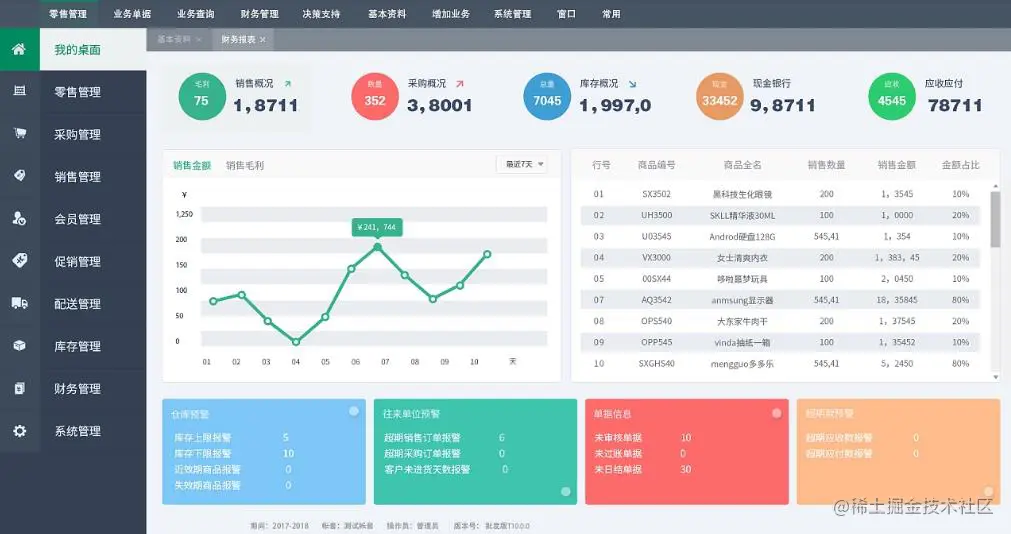Open the 业务单据 menu
The height and width of the screenshot is (534, 1011).
132,14
